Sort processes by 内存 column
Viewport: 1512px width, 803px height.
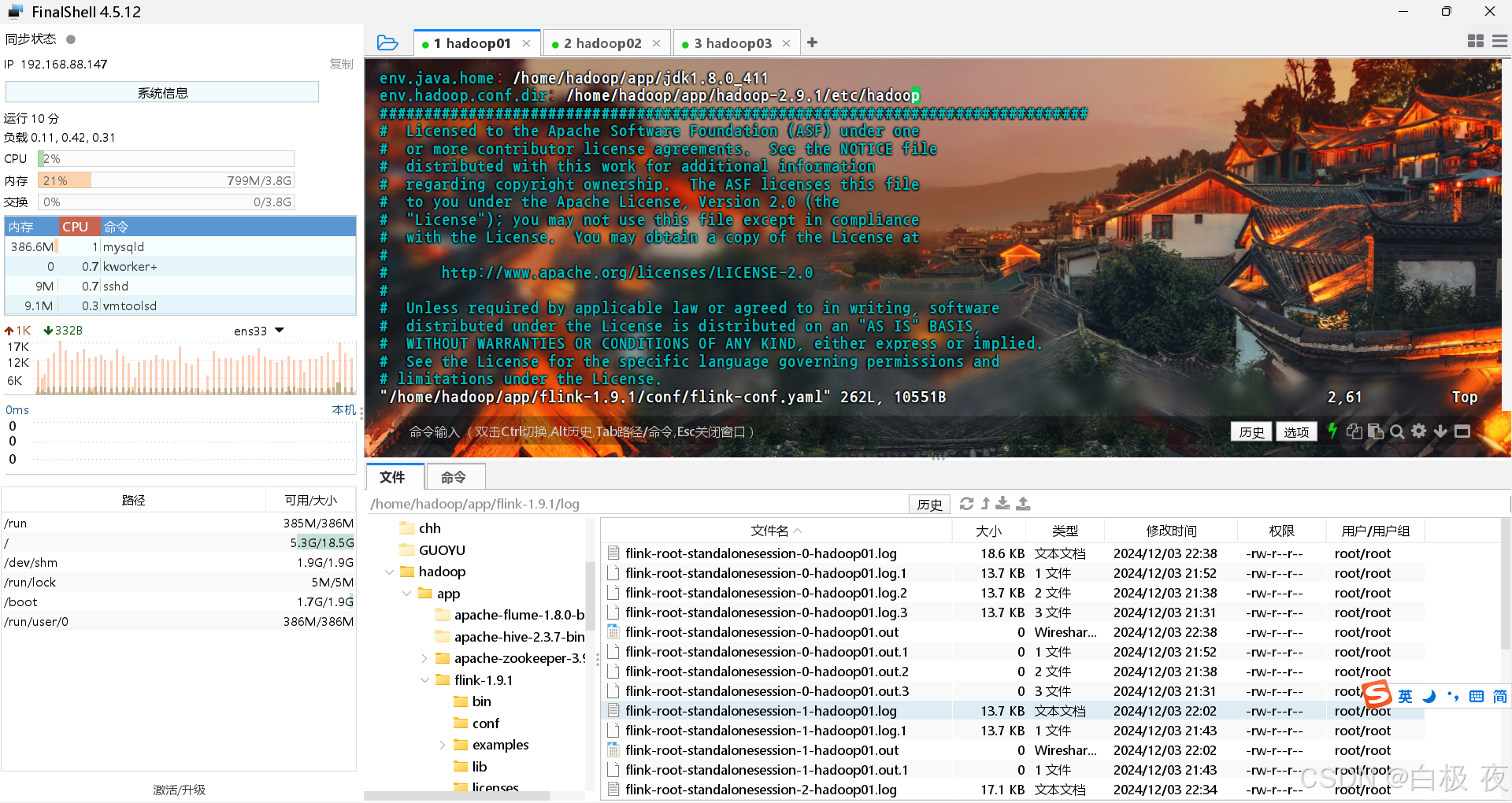[x=31, y=227]
